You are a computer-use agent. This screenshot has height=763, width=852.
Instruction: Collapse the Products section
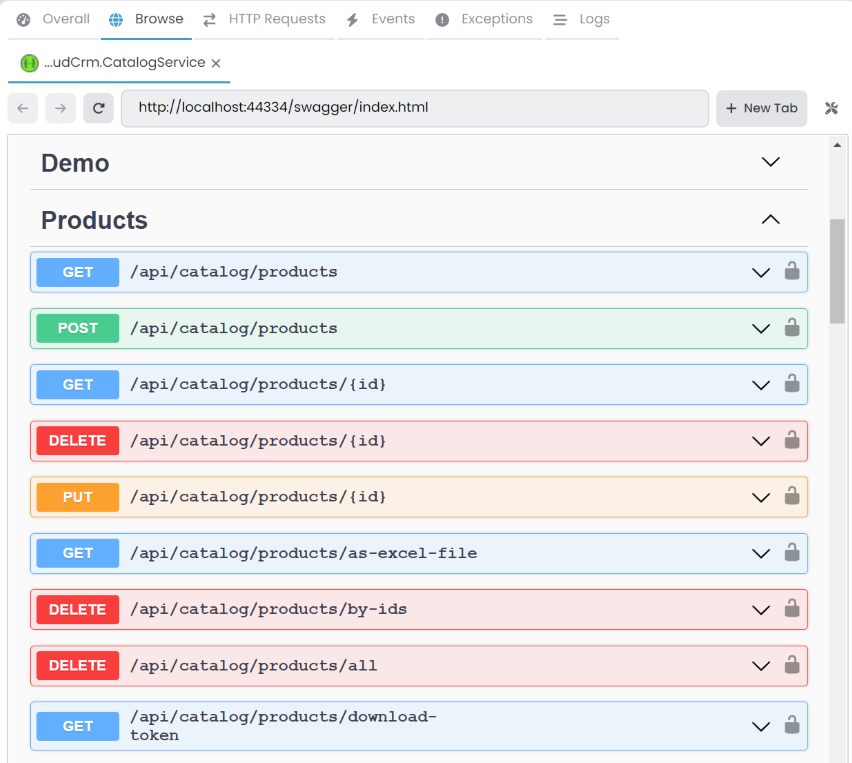click(770, 219)
